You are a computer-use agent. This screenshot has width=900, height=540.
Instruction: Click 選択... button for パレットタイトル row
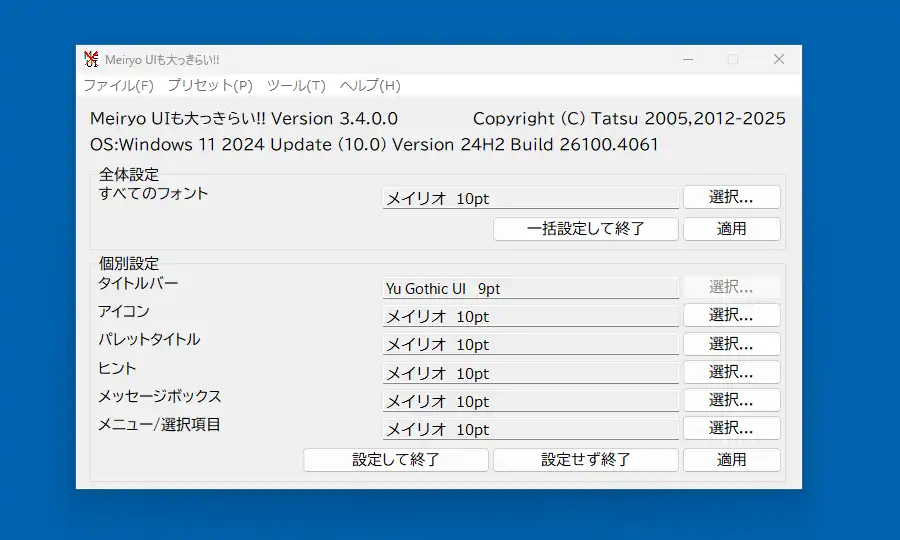coord(732,344)
